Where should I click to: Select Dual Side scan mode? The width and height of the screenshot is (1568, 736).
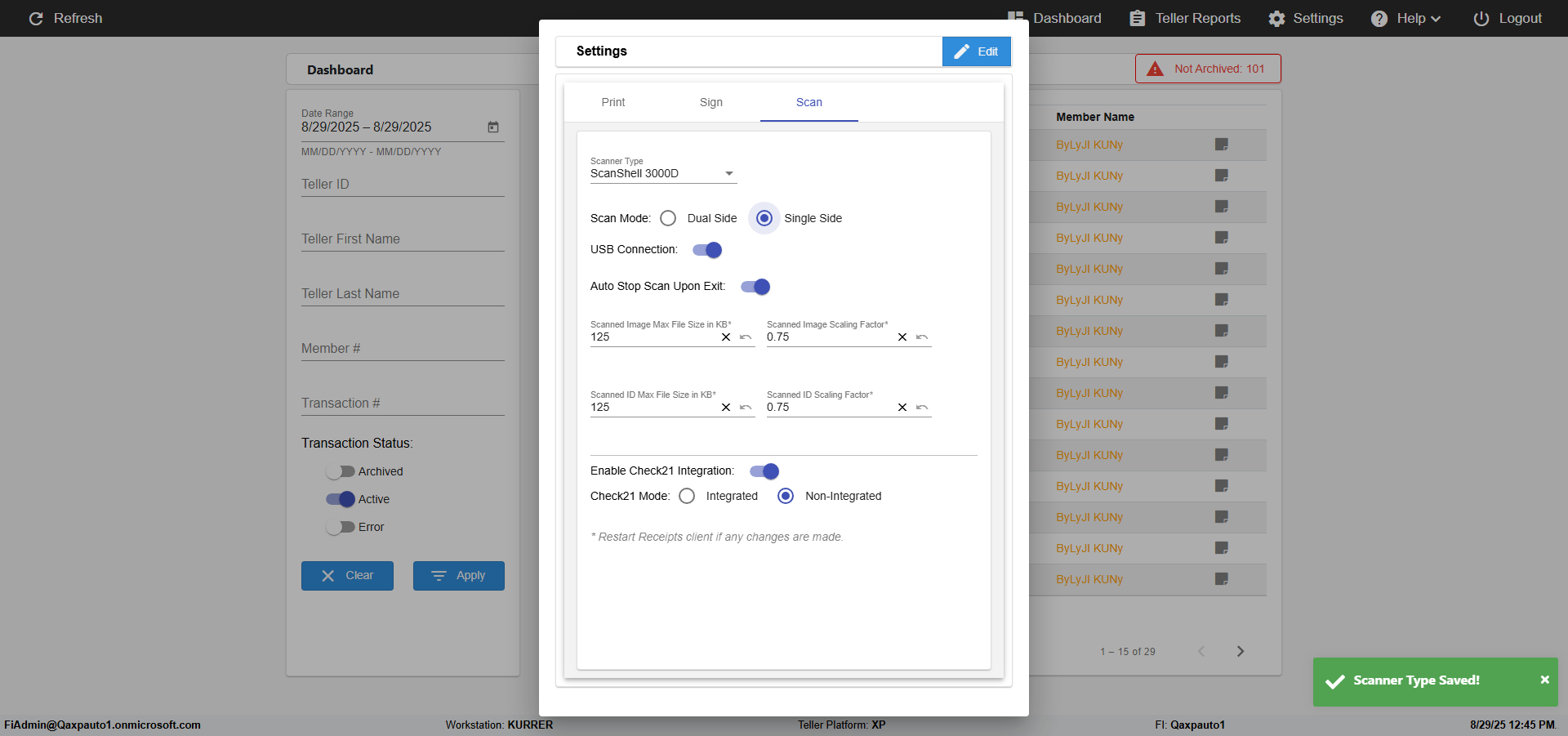(668, 218)
